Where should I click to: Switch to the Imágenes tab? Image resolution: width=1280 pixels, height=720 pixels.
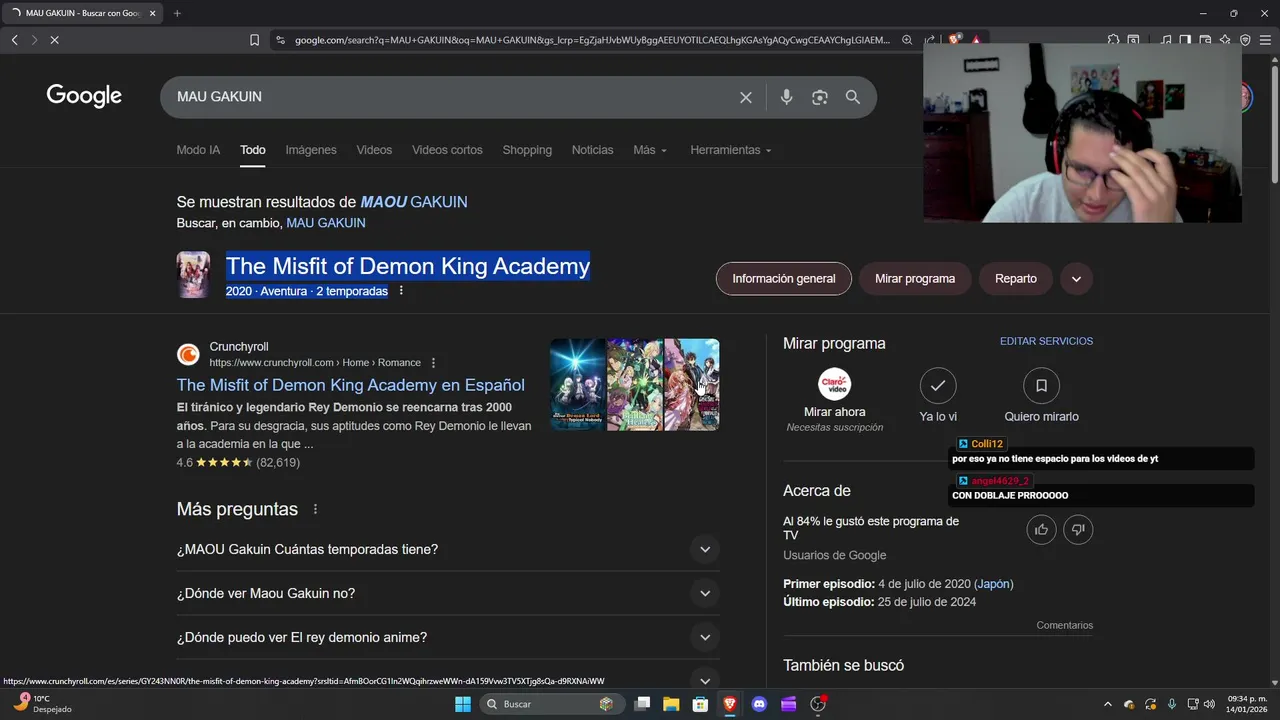click(x=311, y=150)
